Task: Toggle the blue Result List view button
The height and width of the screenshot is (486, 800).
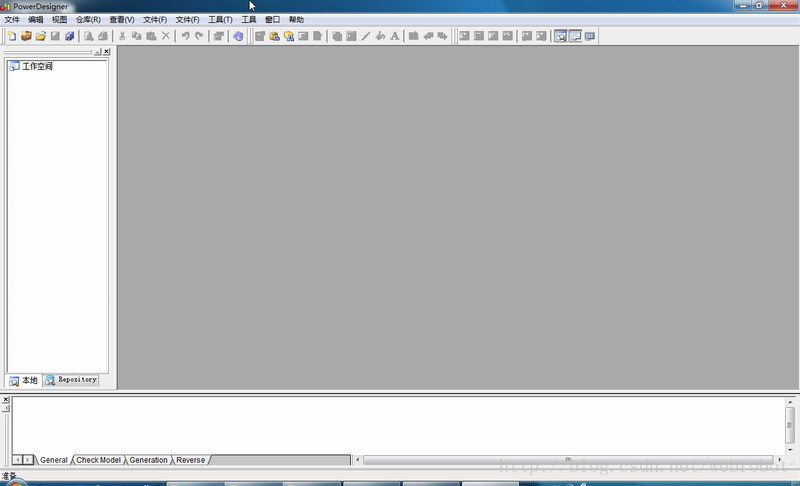Action: click(x=590, y=36)
